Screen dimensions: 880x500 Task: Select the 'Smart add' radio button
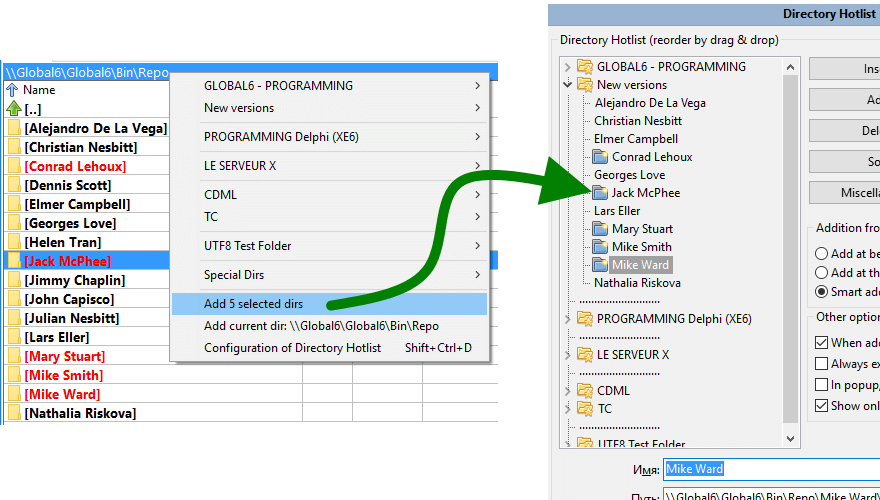click(x=822, y=291)
